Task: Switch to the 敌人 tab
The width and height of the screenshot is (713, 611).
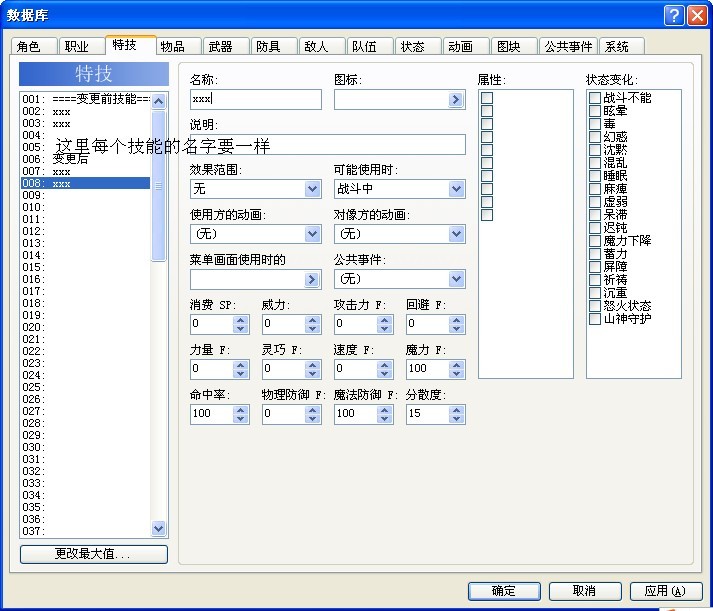Action: coord(321,46)
